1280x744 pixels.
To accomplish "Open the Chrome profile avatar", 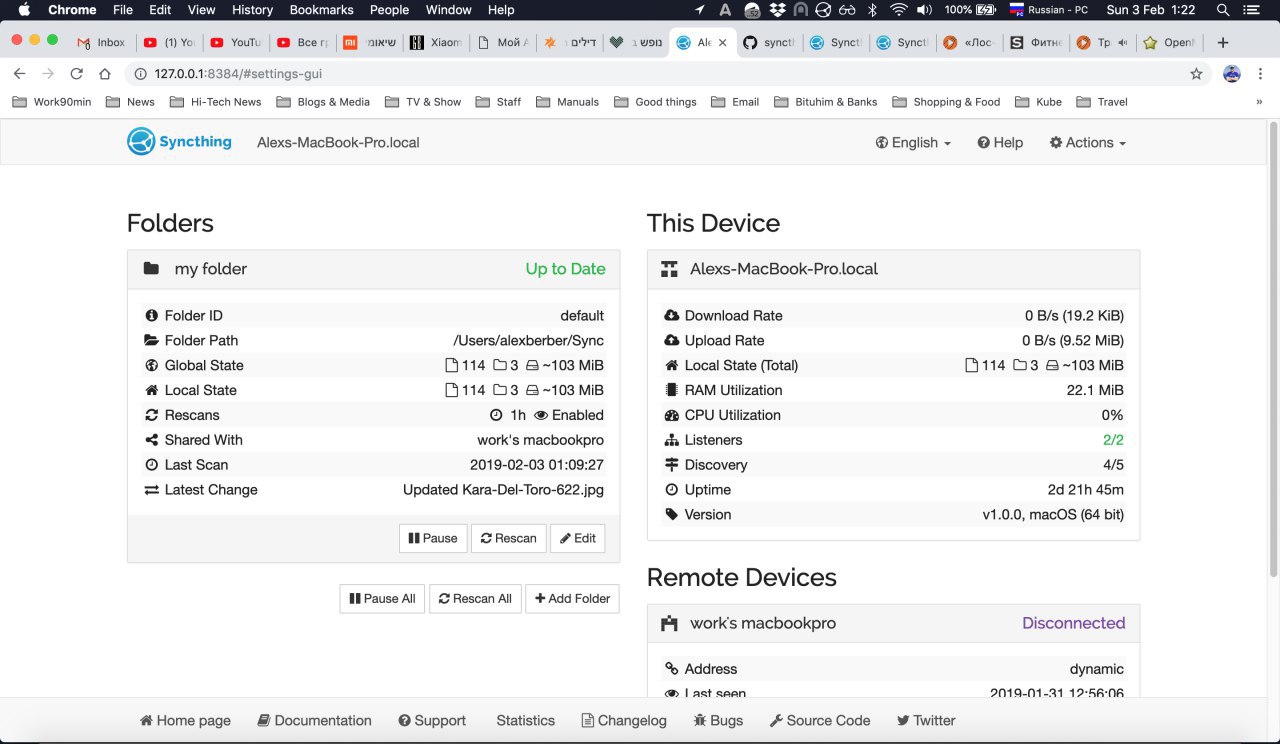I will point(1232,74).
